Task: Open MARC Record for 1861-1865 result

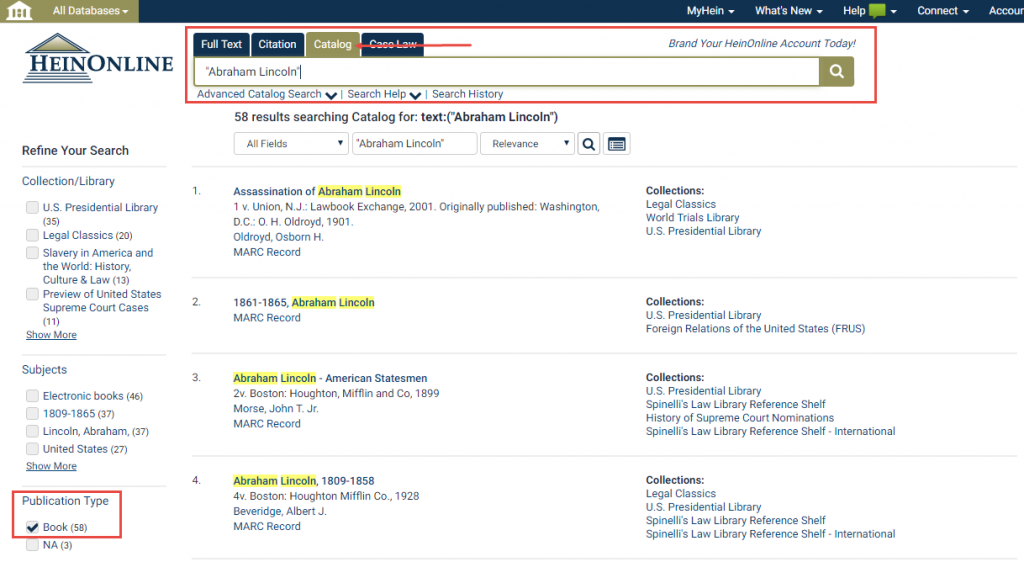Action: tap(267, 317)
